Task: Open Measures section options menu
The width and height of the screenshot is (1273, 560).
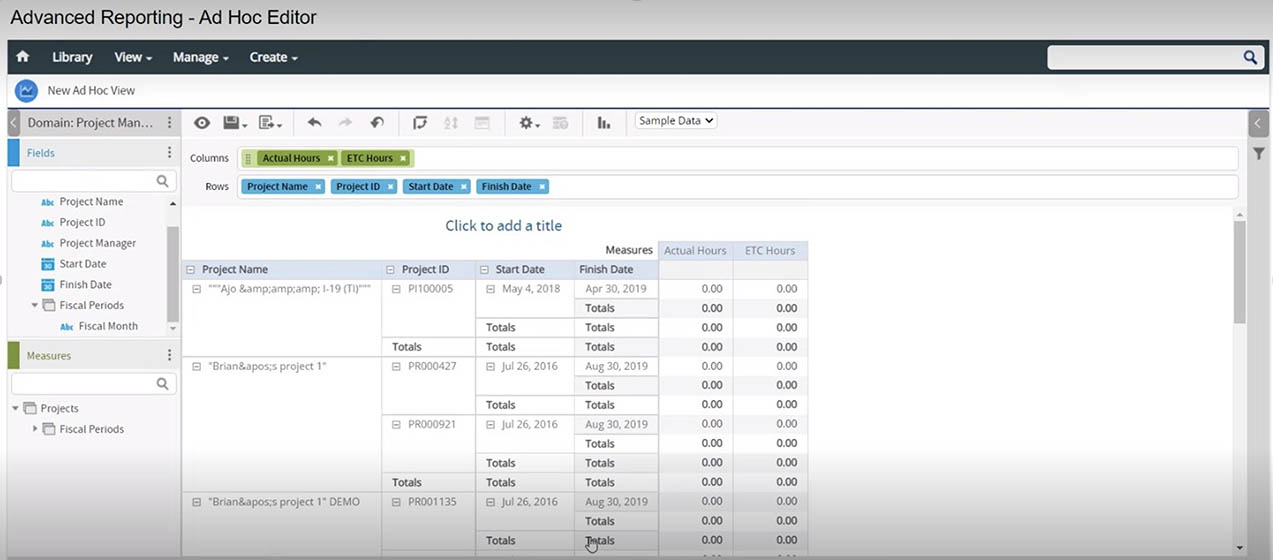Action: pyautogui.click(x=170, y=355)
